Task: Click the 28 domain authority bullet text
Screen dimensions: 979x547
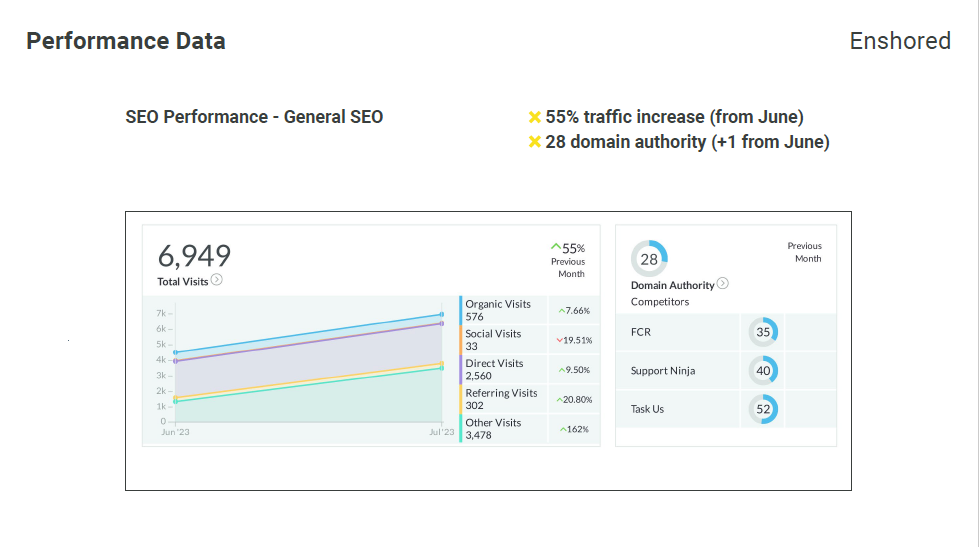Action: tap(687, 142)
